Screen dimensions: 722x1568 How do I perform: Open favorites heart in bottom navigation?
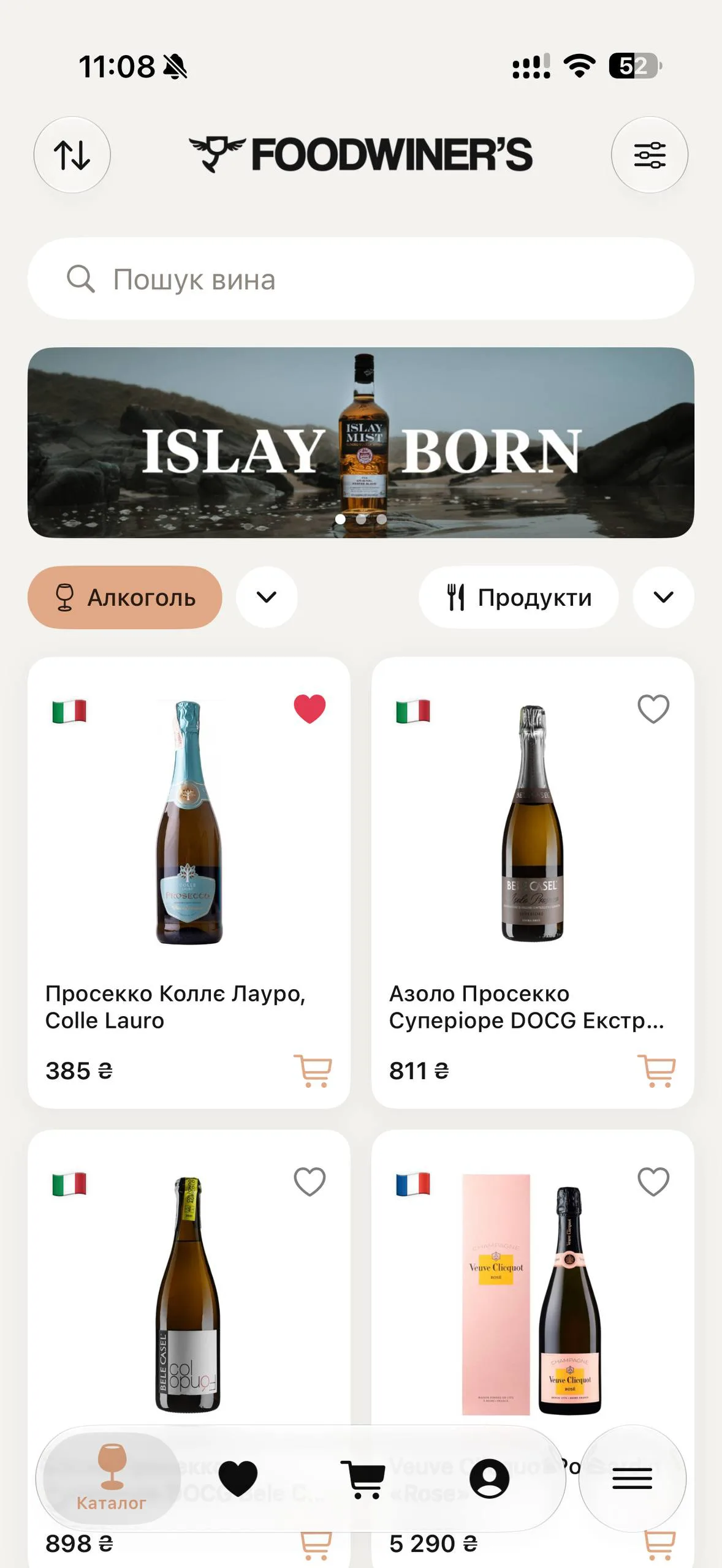(238, 1479)
